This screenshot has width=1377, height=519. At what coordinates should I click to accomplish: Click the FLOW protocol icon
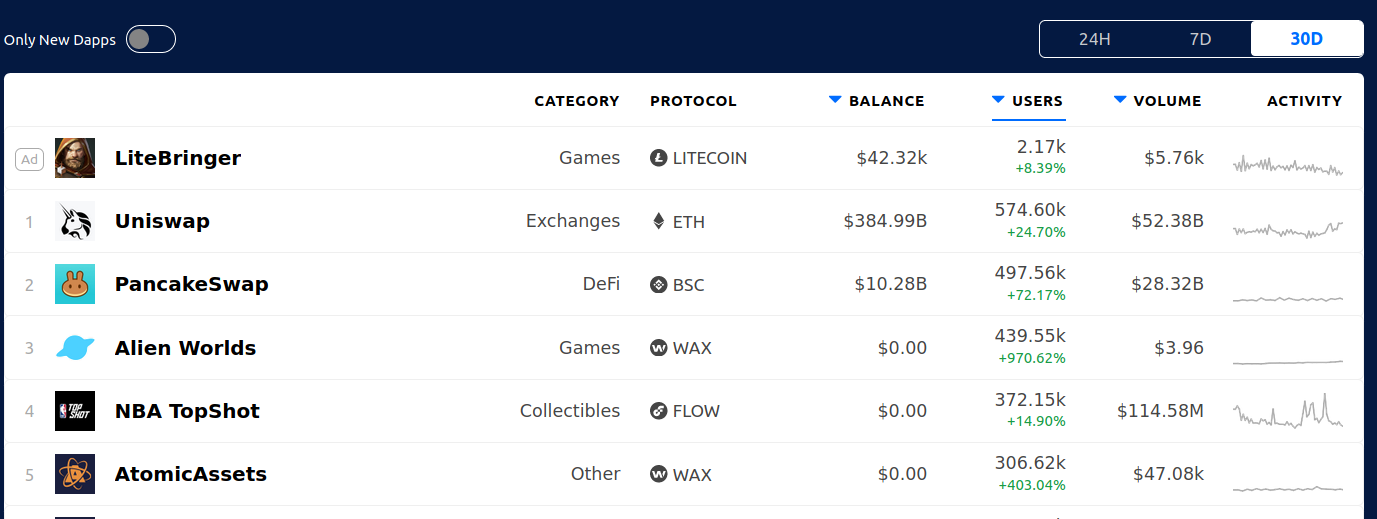[x=658, y=411]
